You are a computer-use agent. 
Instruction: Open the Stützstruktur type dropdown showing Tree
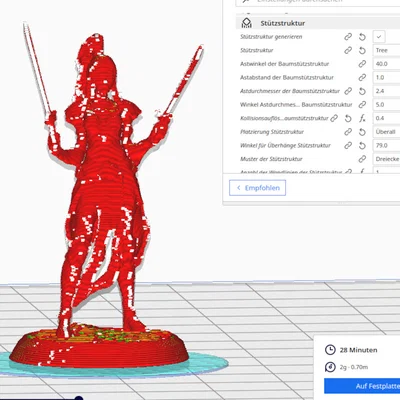coord(387,50)
